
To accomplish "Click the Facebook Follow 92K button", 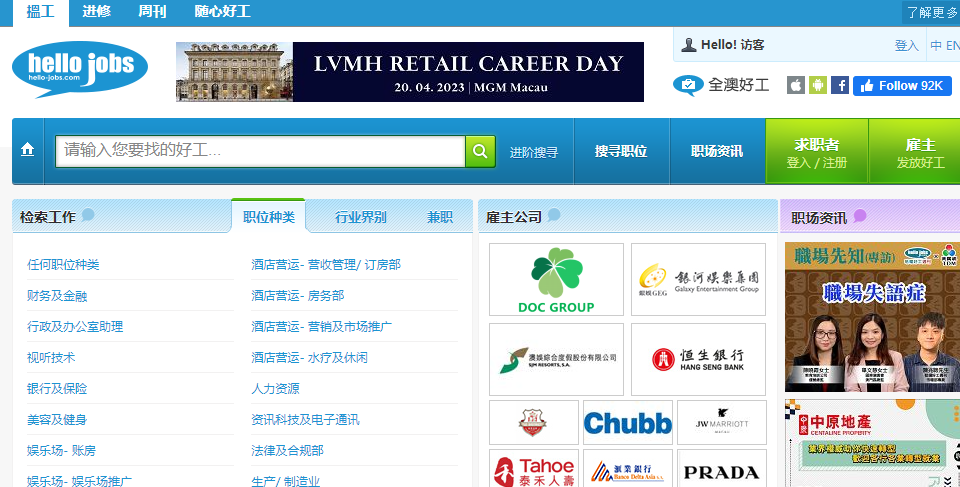I will [x=902, y=86].
